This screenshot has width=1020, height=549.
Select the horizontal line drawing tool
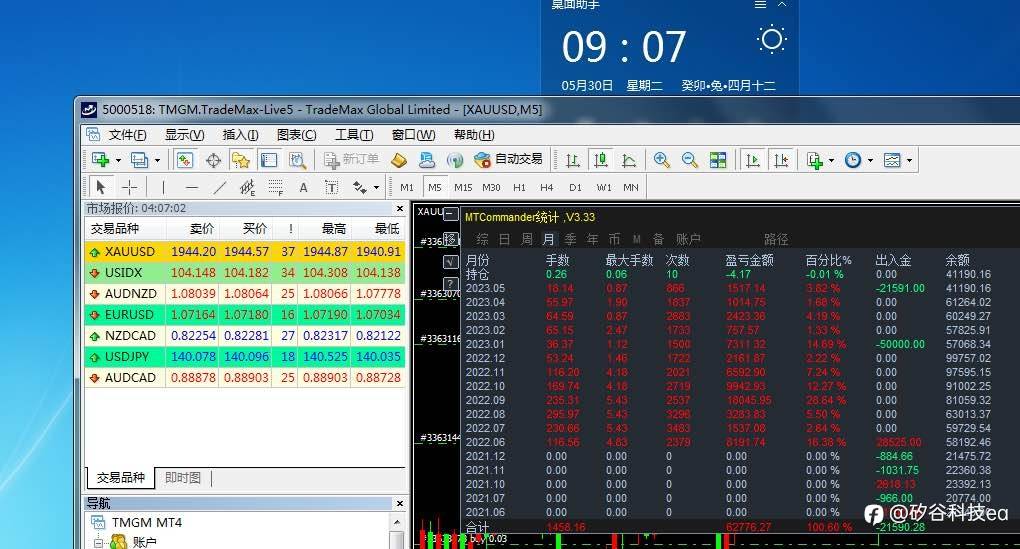[191, 187]
